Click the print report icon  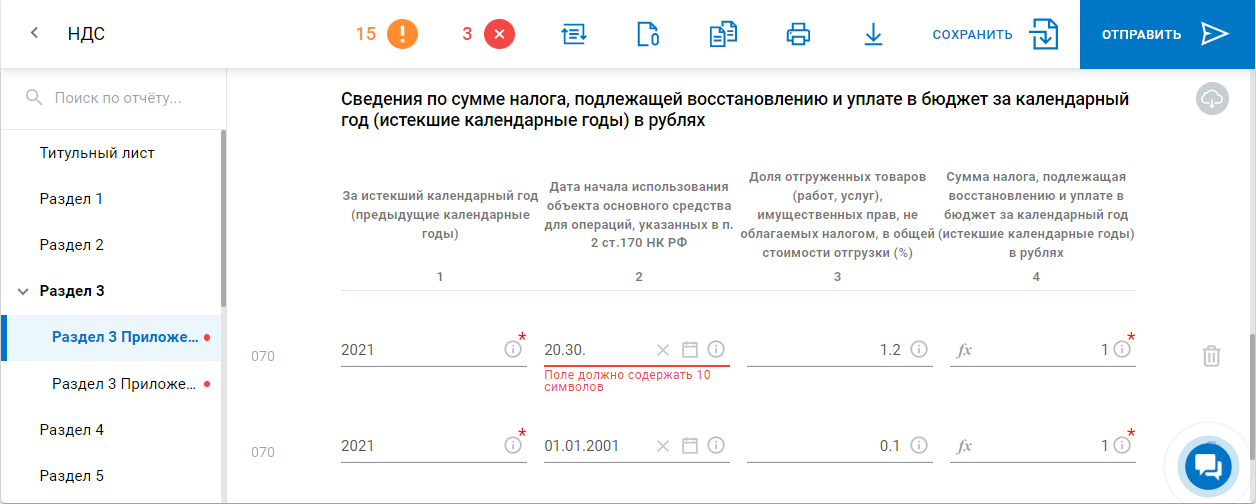click(798, 34)
